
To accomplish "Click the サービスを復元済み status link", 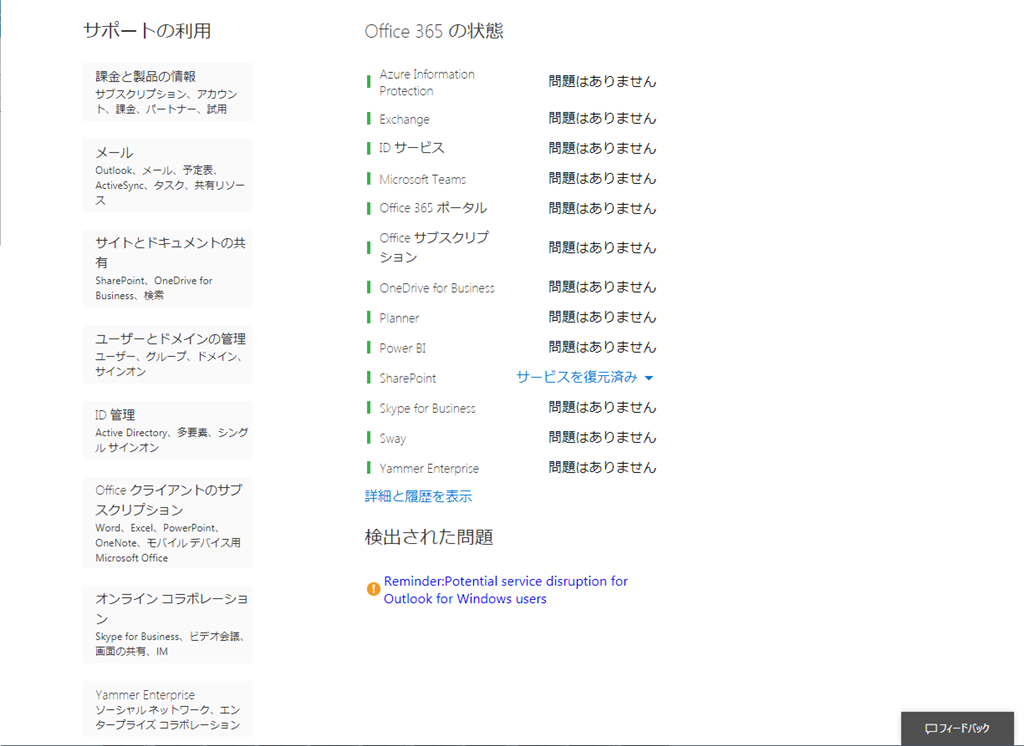I will pyautogui.click(x=576, y=377).
